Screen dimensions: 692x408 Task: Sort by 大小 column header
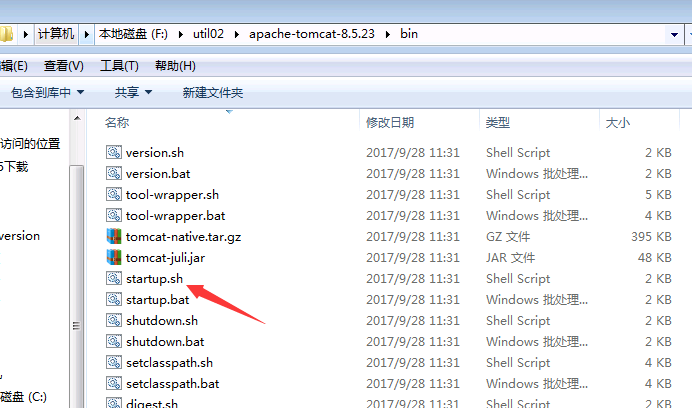click(x=618, y=122)
